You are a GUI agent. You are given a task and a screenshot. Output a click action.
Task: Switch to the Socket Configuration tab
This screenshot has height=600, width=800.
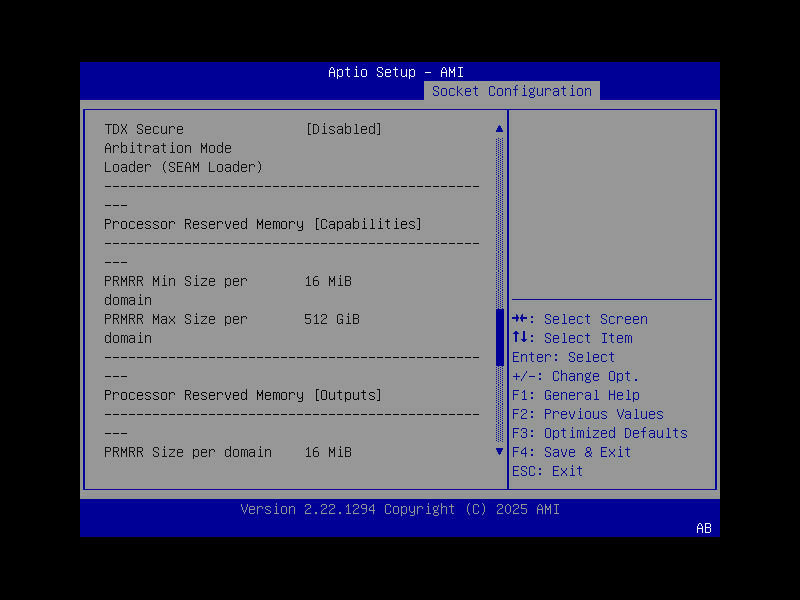point(511,90)
